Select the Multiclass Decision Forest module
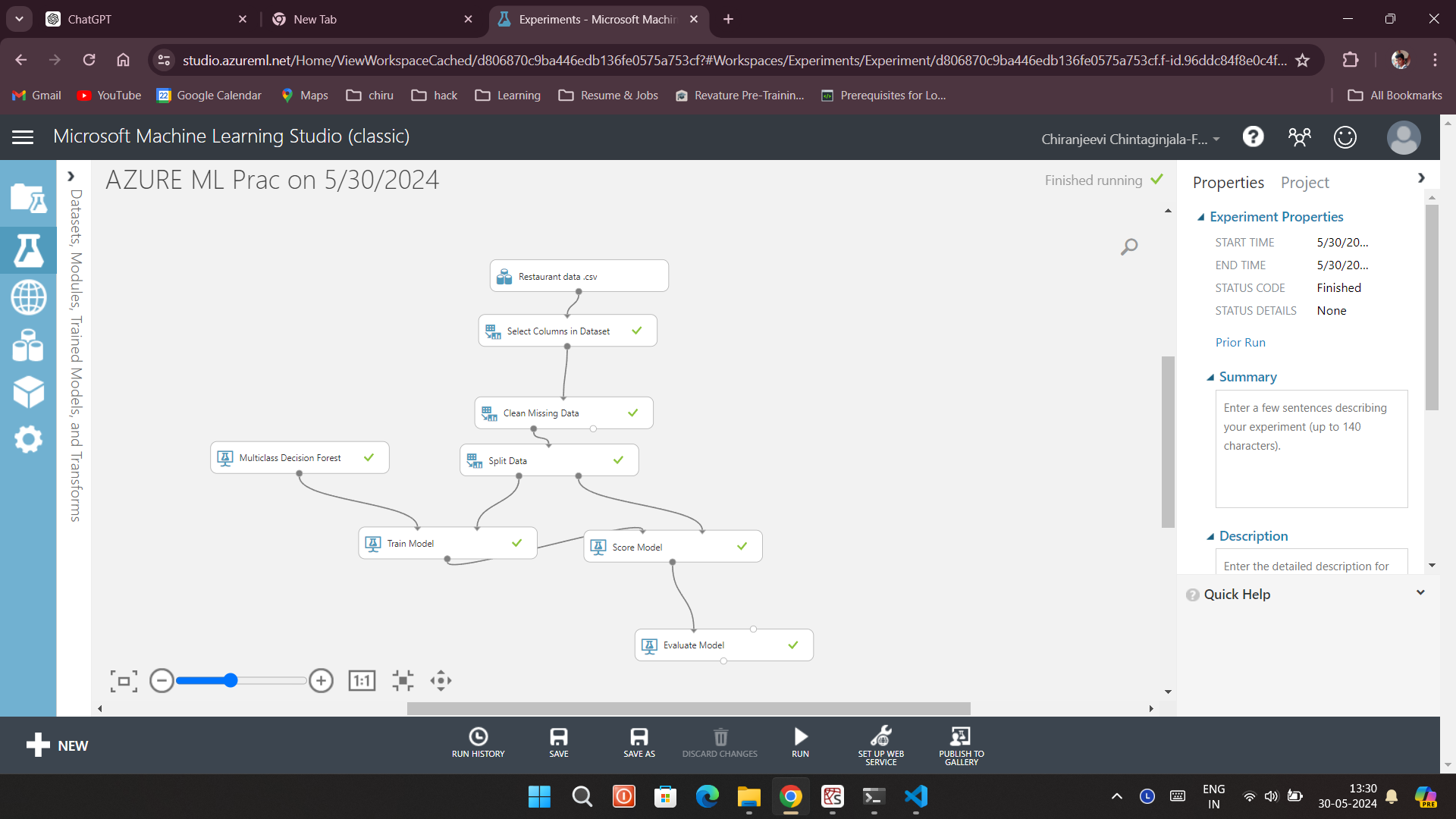The height and width of the screenshot is (819, 1456). point(300,457)
